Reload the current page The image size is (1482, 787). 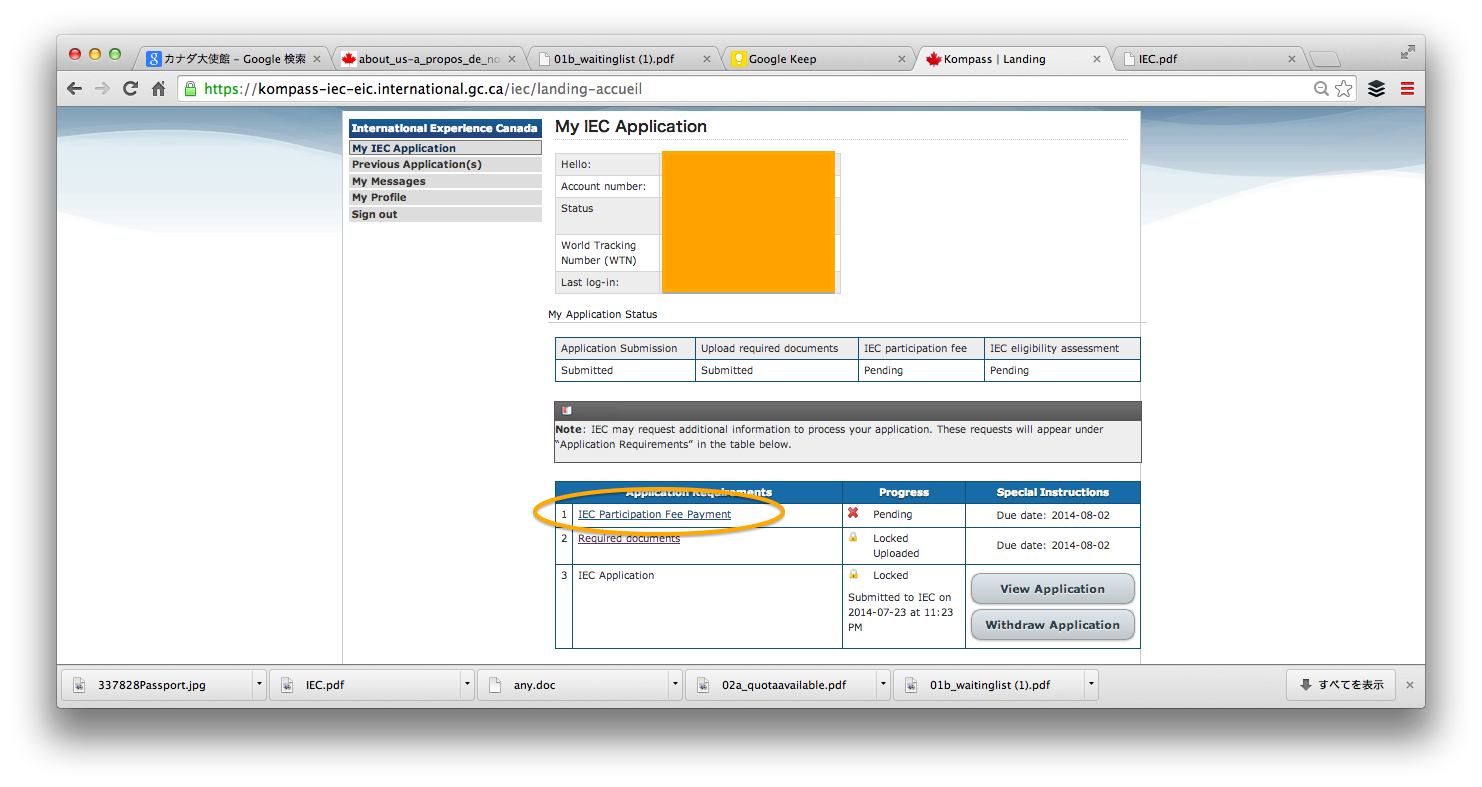[130, 89]
